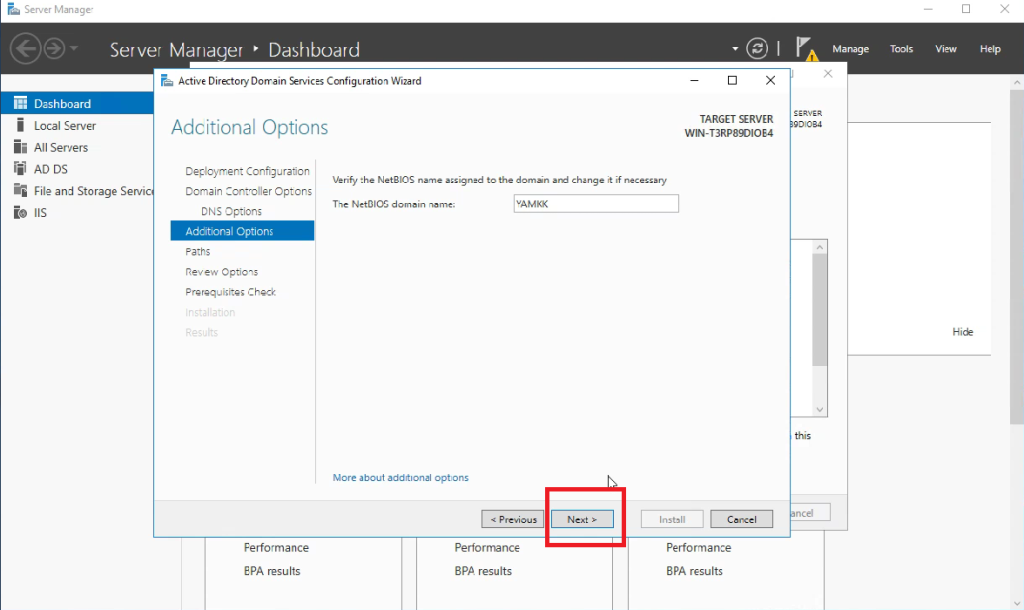This screenshot has width=1024, height=610.
Task: Click the Next button in the wizard
Action: pyautogui.click(x=583, y=518)
